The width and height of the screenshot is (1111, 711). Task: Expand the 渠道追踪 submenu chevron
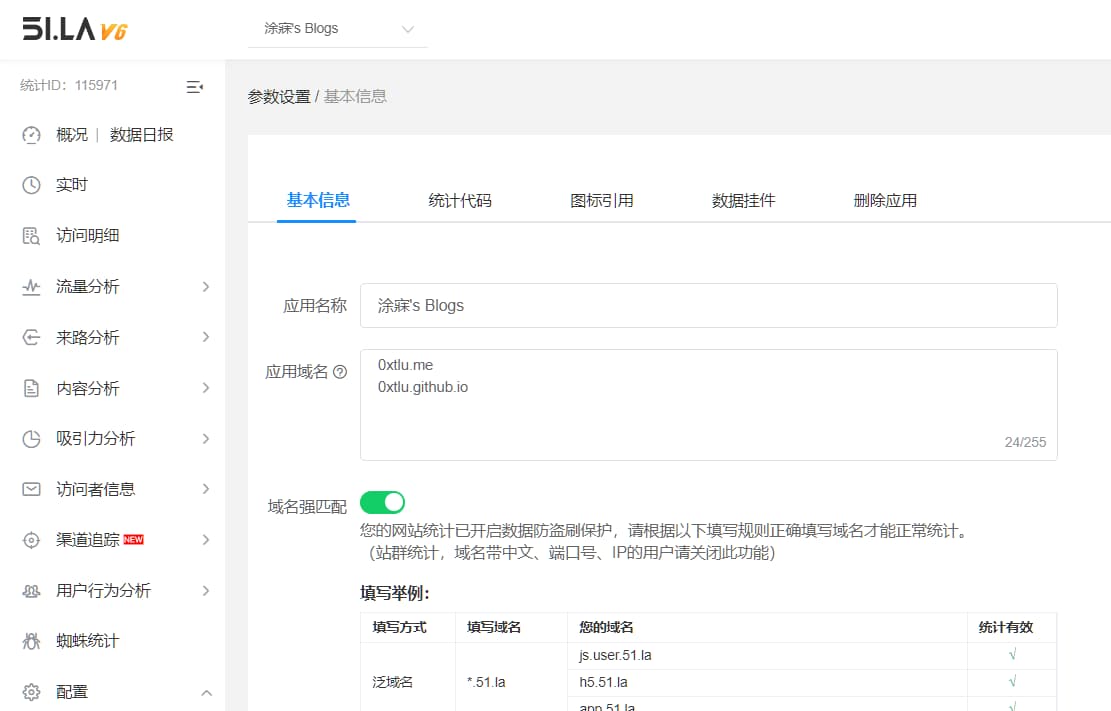point(205,540)
